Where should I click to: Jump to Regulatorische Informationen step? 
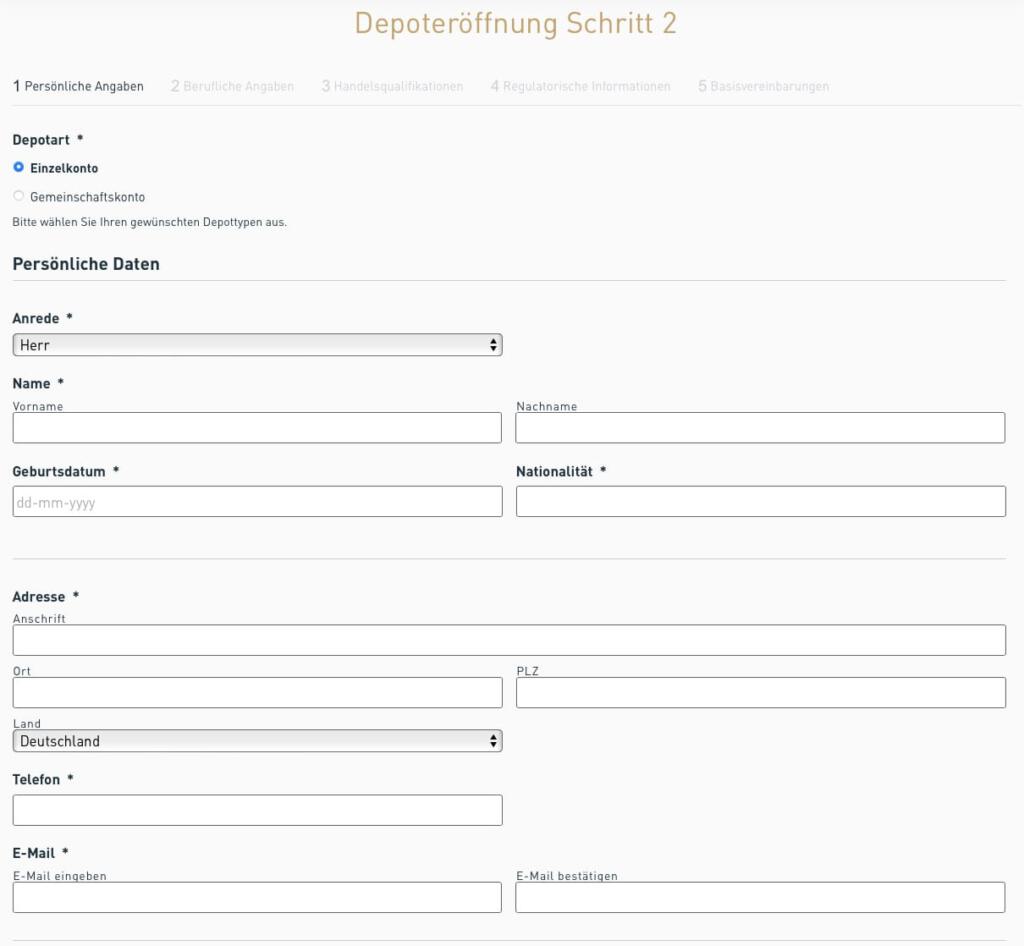[x=579, y=86]
